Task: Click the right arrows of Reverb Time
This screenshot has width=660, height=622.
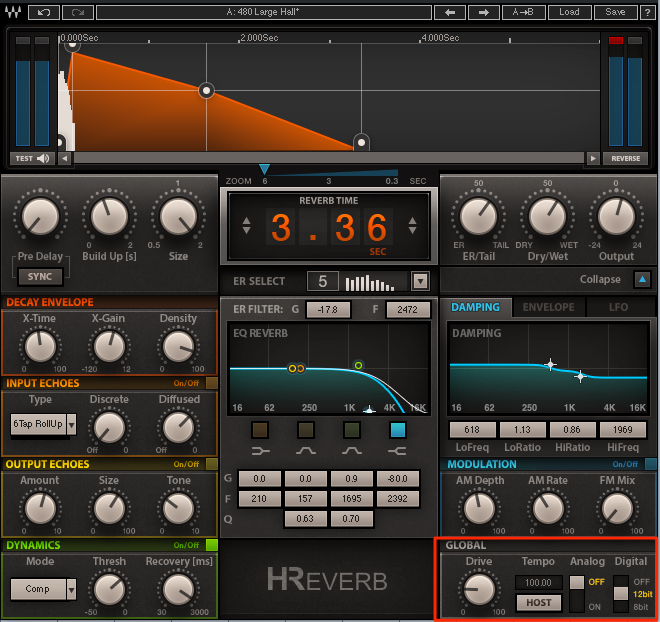Action: (x=412, y=226)
